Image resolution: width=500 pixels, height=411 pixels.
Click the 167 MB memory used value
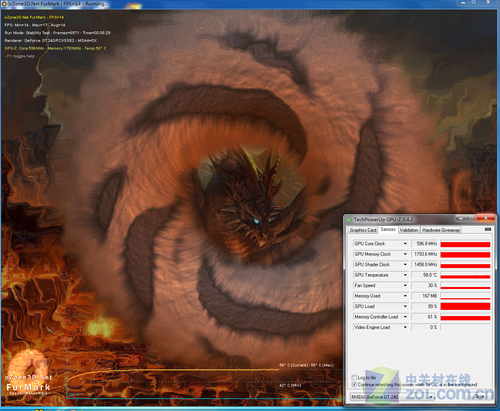pyautogui.click(x=425, y=296)
